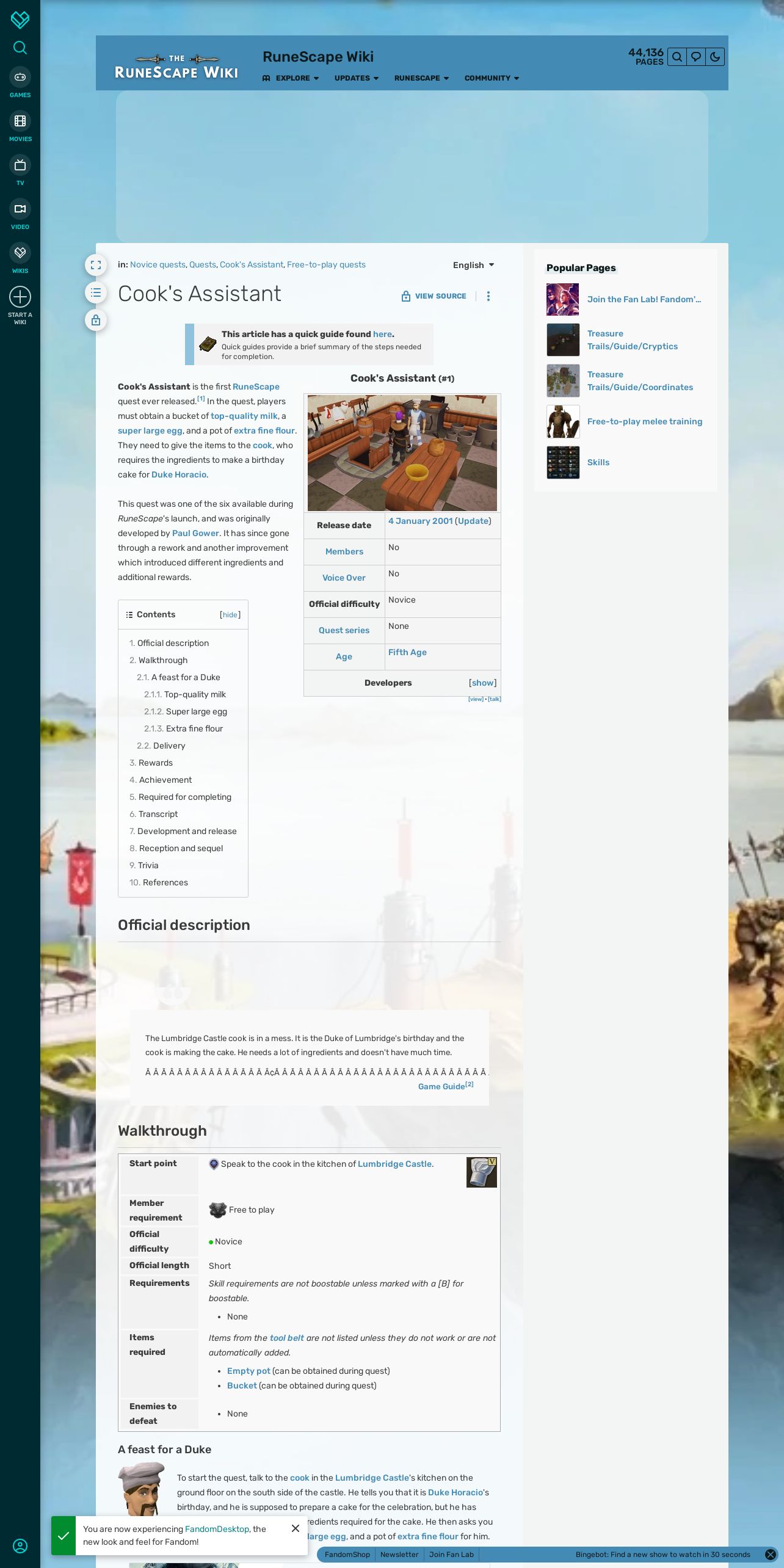Jump to Super large egg section

pyautogui.click(x=186, y=711)
